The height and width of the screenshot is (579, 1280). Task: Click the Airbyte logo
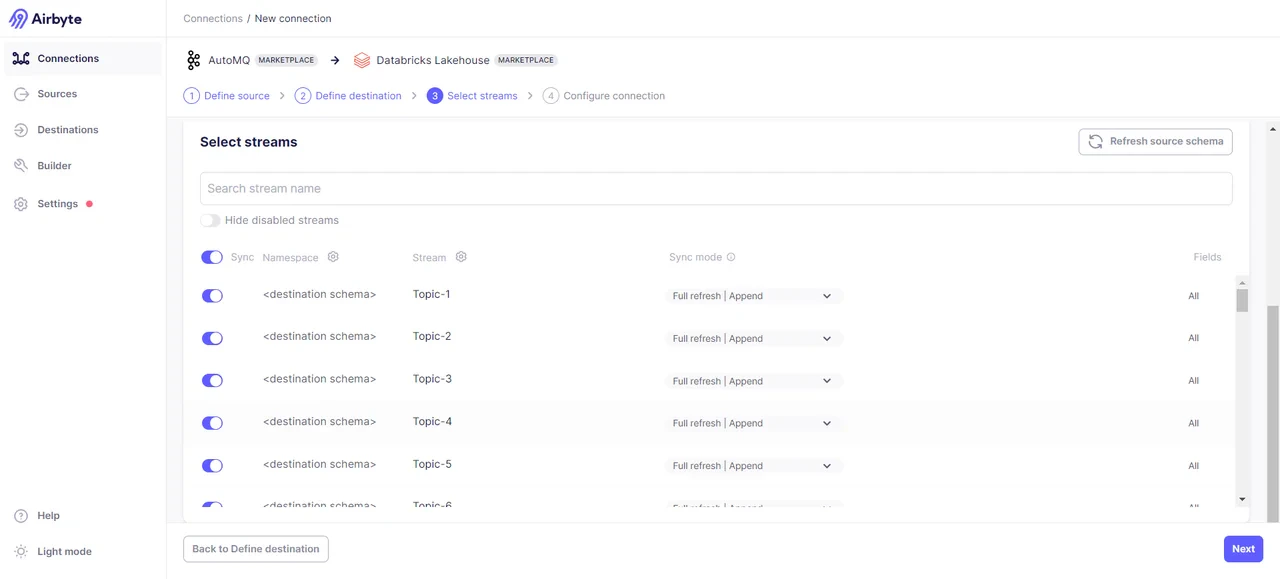pyautogui.click(x=44, y=18)
